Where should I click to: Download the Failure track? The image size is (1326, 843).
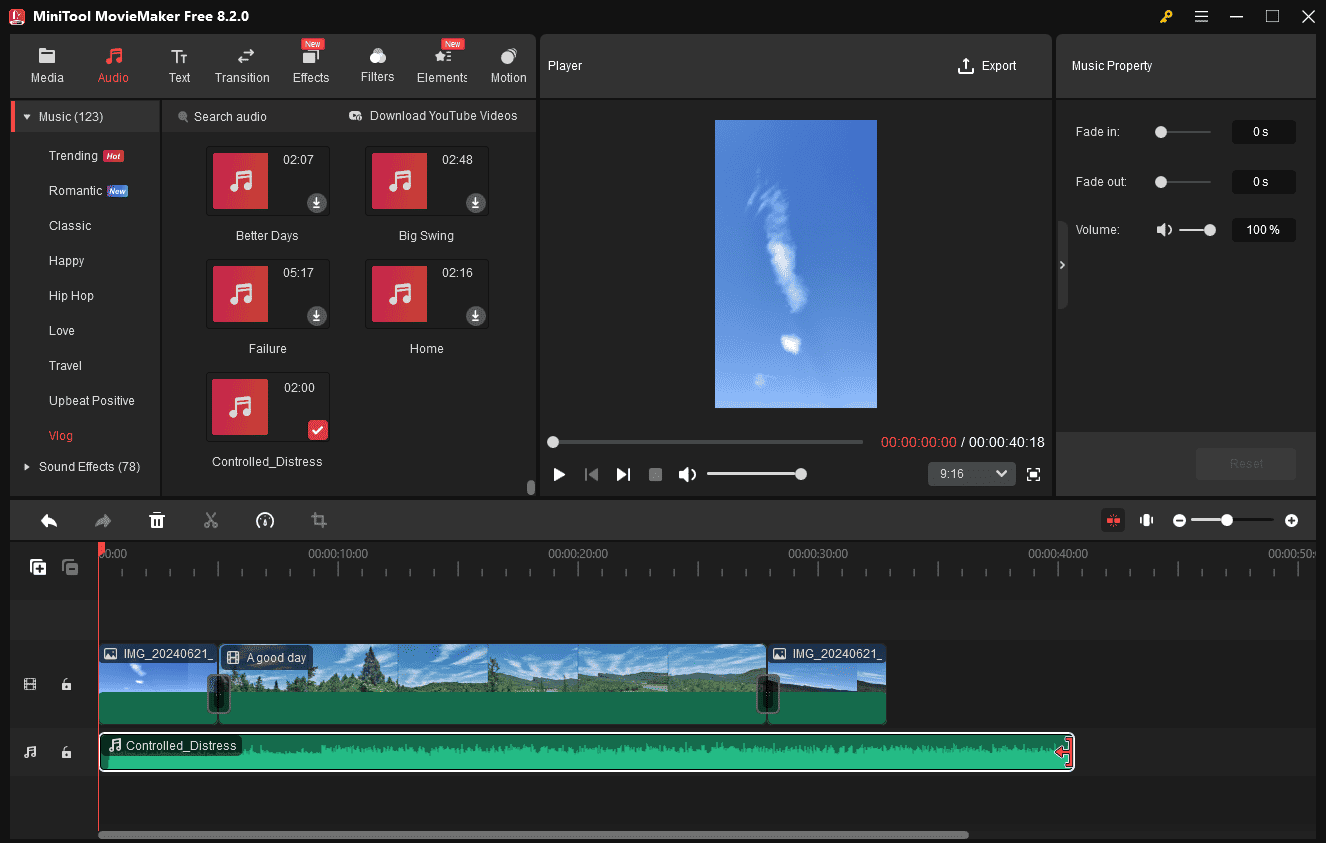(316, 316)
